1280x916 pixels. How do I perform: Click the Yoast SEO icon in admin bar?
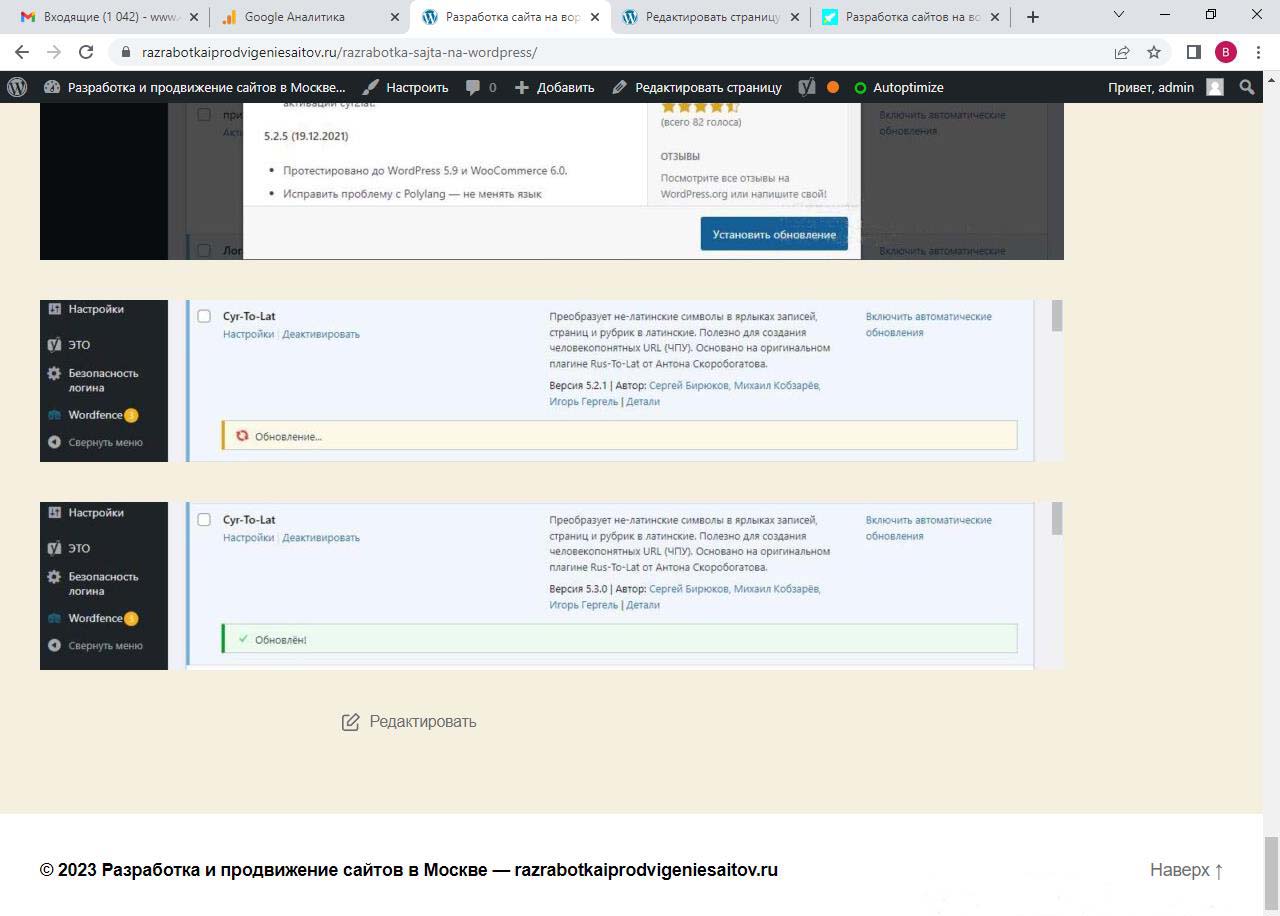[807, 87]
